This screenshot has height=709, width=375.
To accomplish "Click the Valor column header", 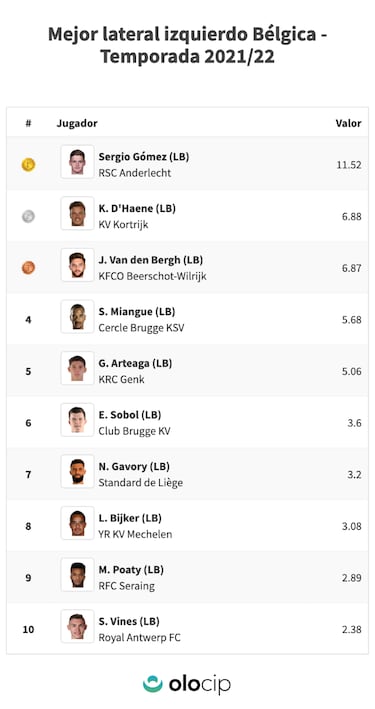I will pos(348,123).
